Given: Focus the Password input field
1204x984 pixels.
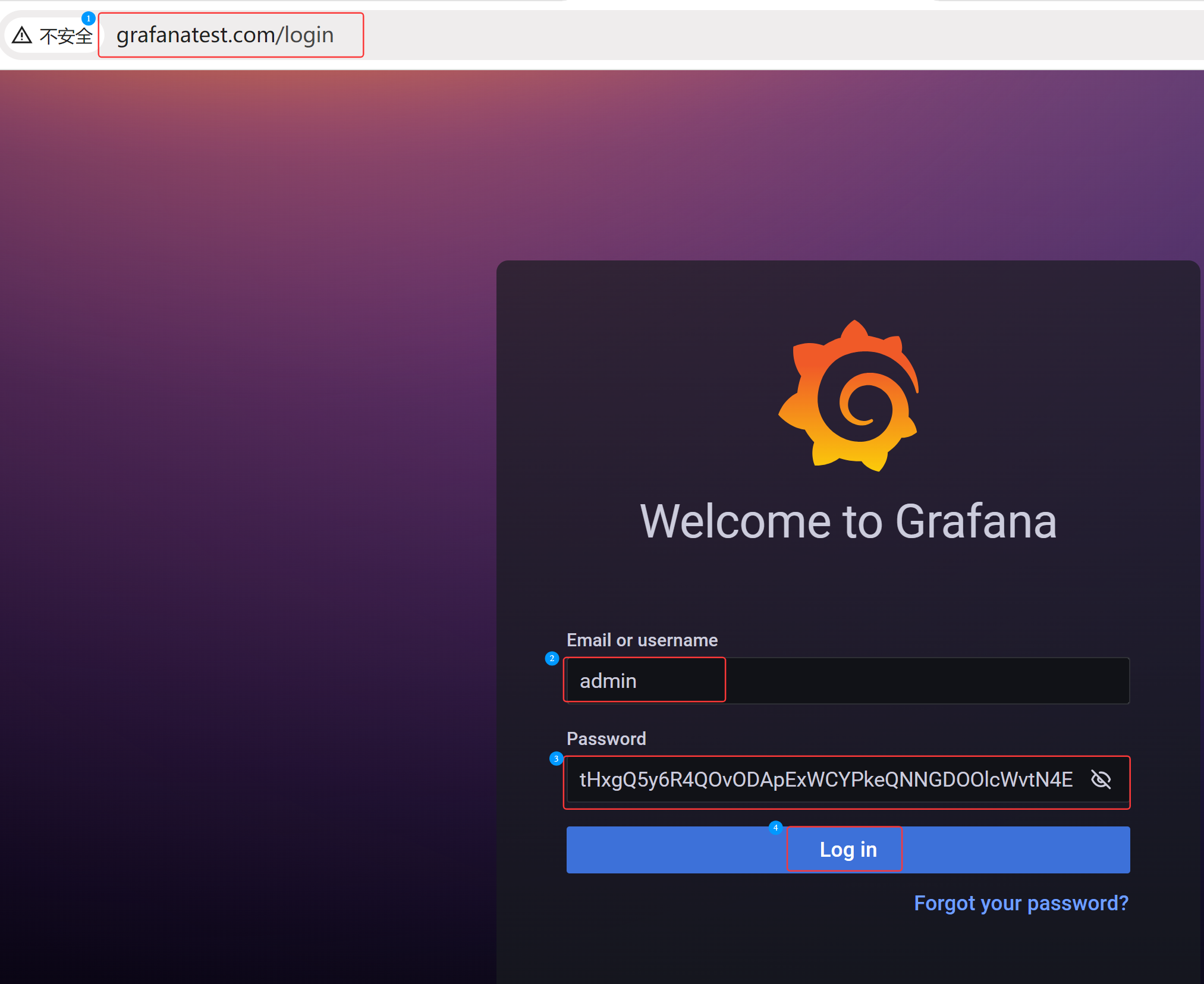Looking at the screenshot, I should click(x=826, y=779).
